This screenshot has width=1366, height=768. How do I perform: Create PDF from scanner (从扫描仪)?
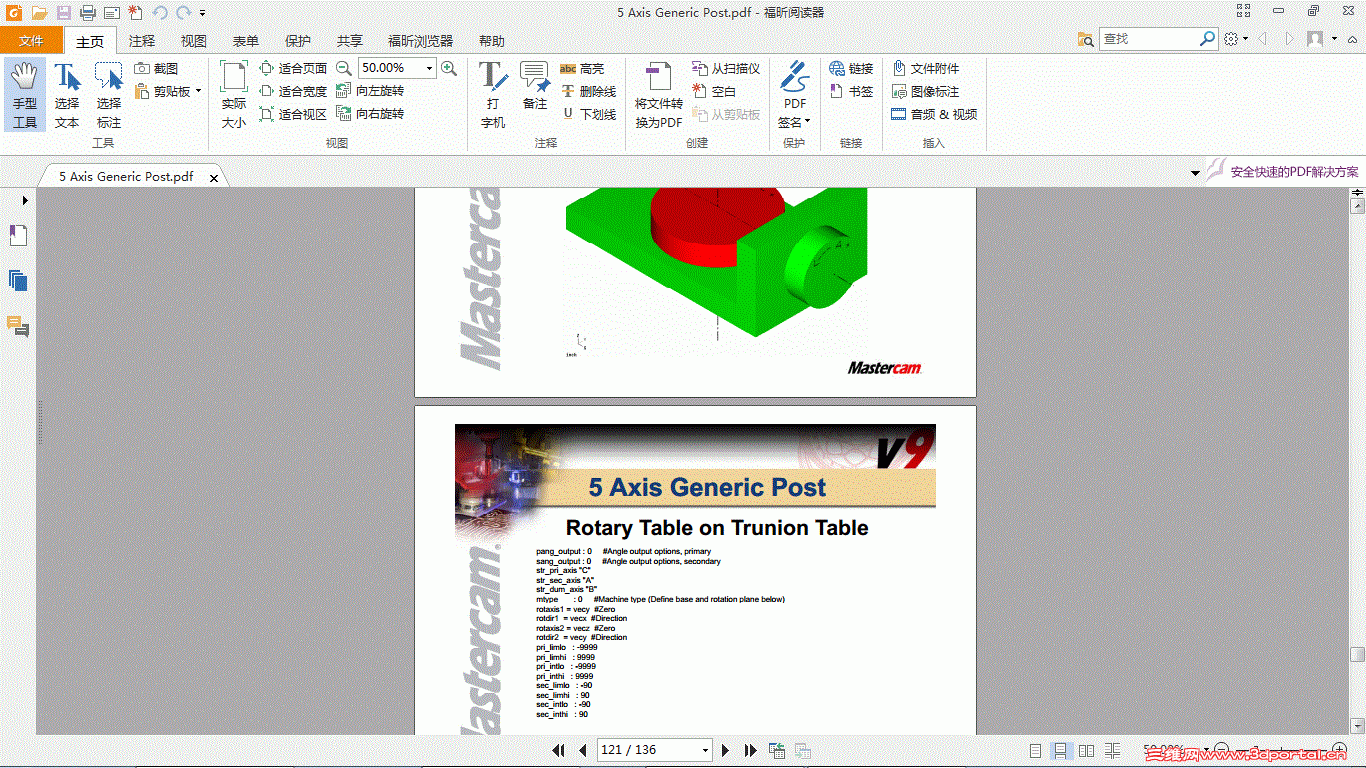coord(725,68)
